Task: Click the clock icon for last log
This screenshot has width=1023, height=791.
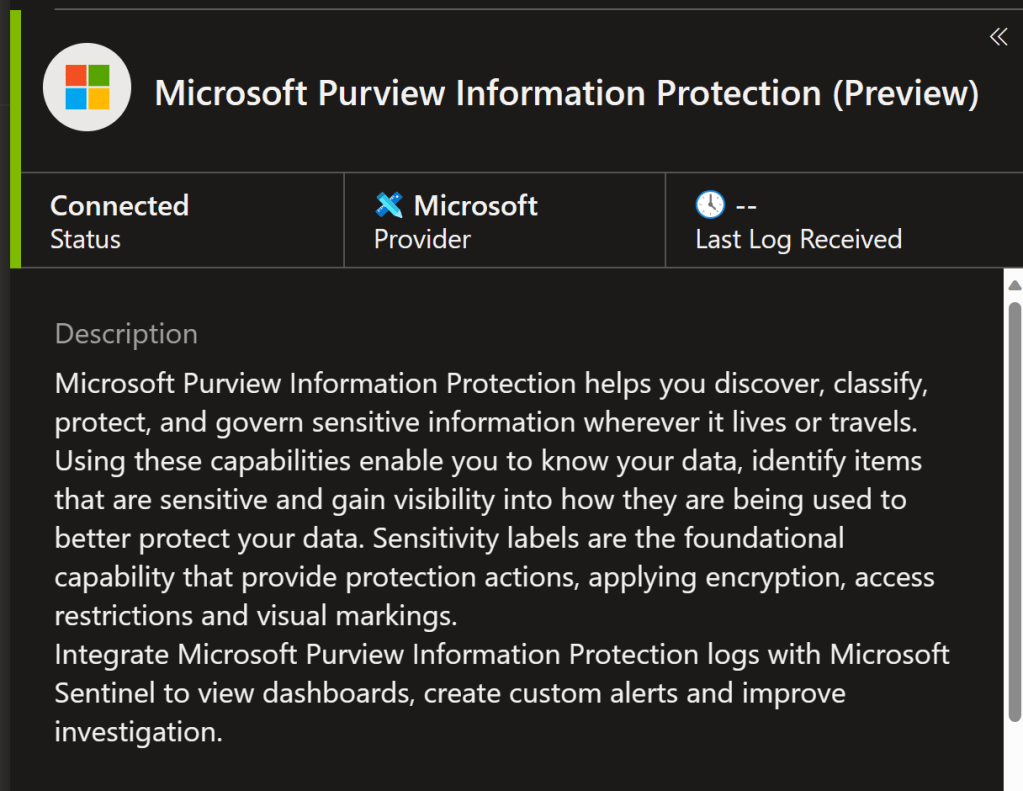Action: pyautogui.click(x=710, y=205)
